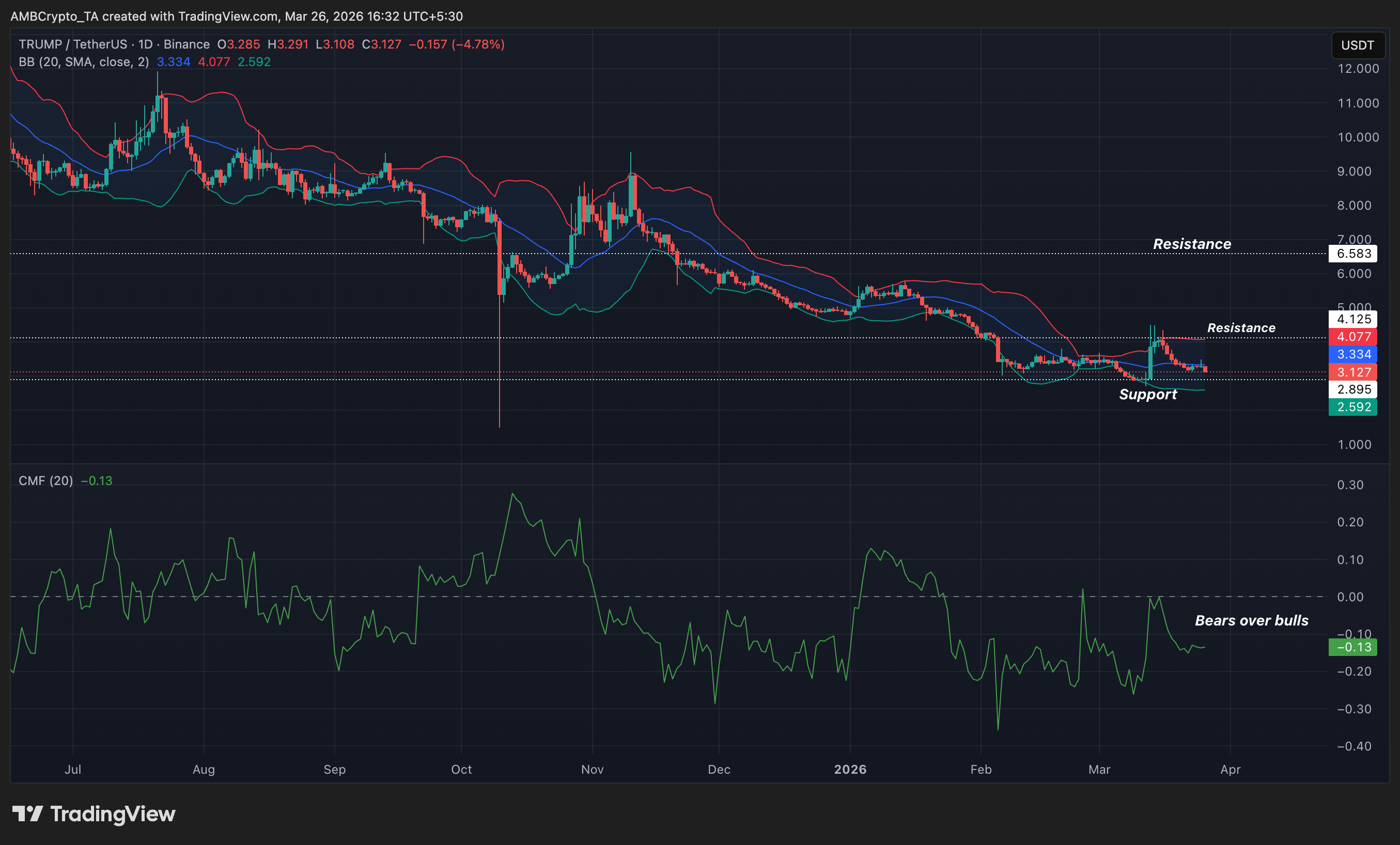Click the blue 3.334 basis price label

coord(1353,355)
